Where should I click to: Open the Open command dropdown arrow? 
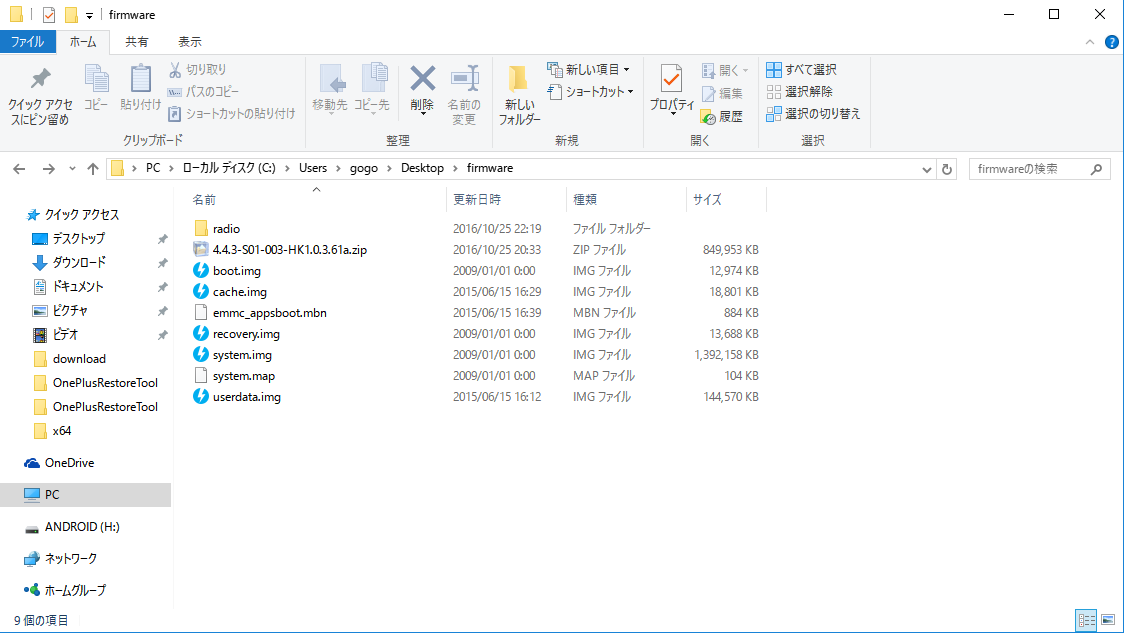coord(746,70)
